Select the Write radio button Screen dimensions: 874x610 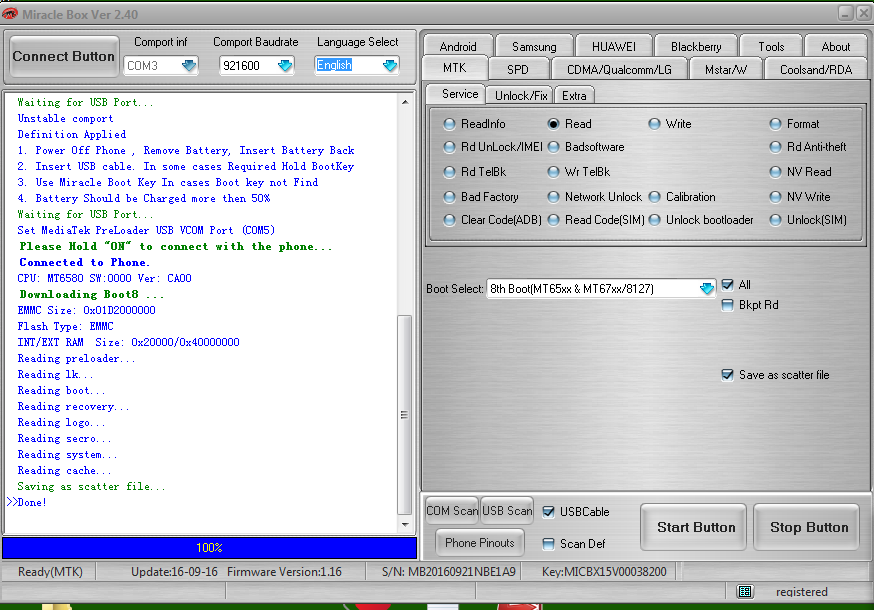click(x=654, y=124)
